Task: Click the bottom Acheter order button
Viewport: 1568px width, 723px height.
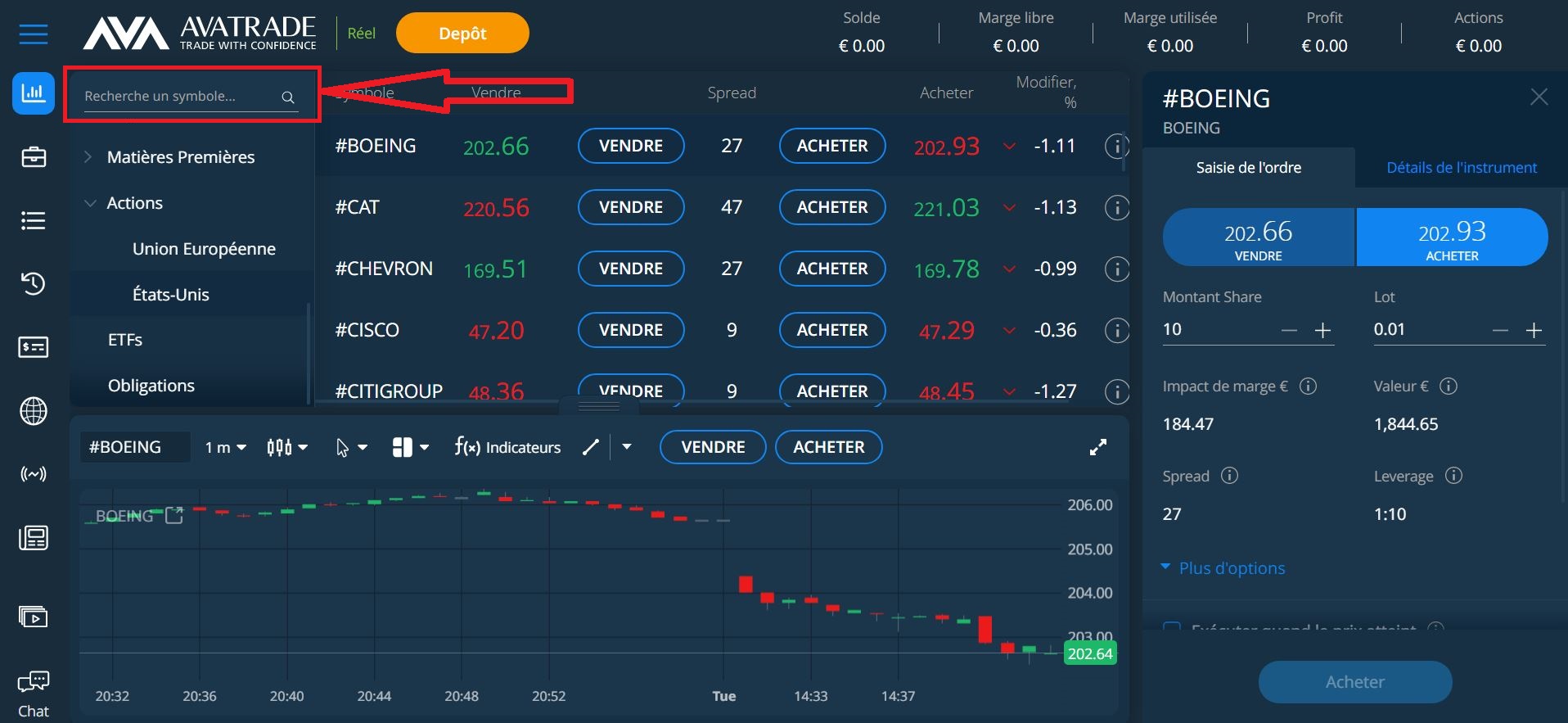Action: (x=1355, y=681)
